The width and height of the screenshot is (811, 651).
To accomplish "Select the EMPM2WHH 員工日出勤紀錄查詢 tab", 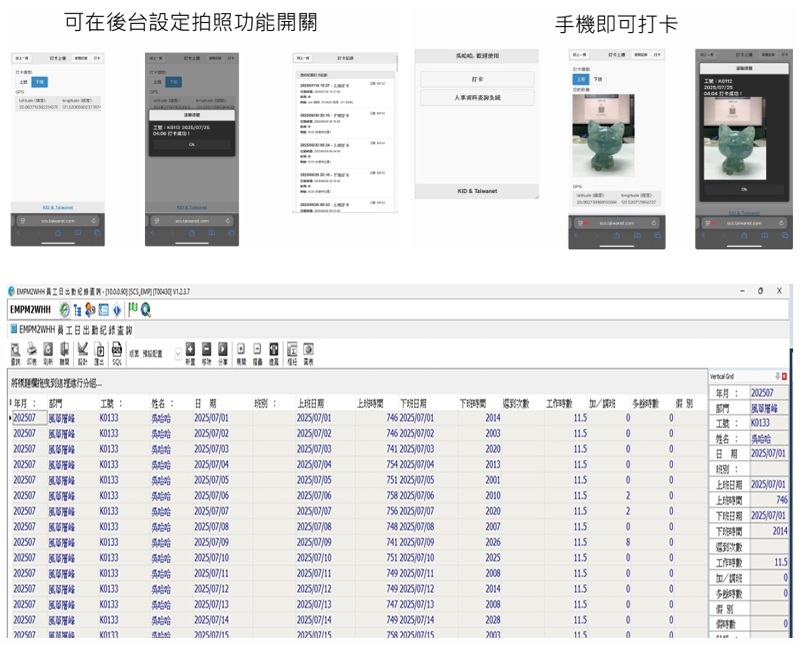I will pos(75,329).
